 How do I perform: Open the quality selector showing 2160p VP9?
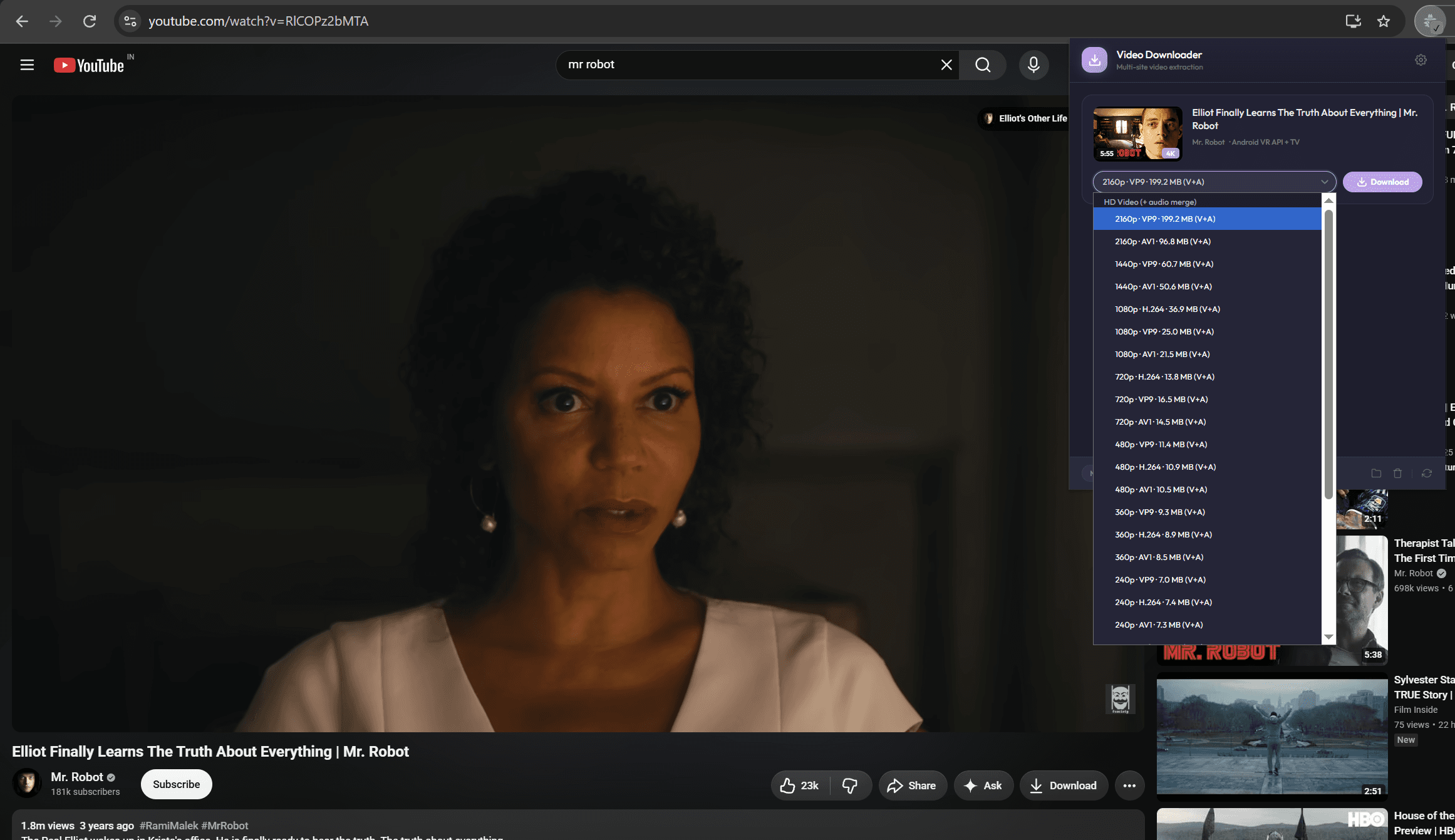click(1214, 182)
